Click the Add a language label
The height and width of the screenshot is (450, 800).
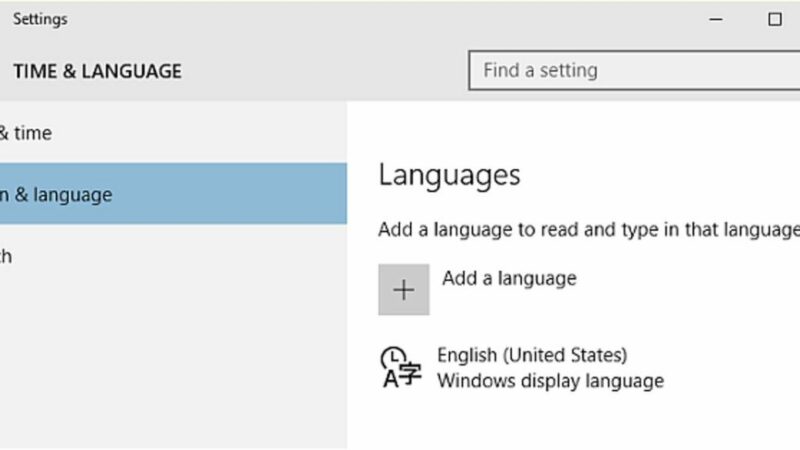[509, 279]
